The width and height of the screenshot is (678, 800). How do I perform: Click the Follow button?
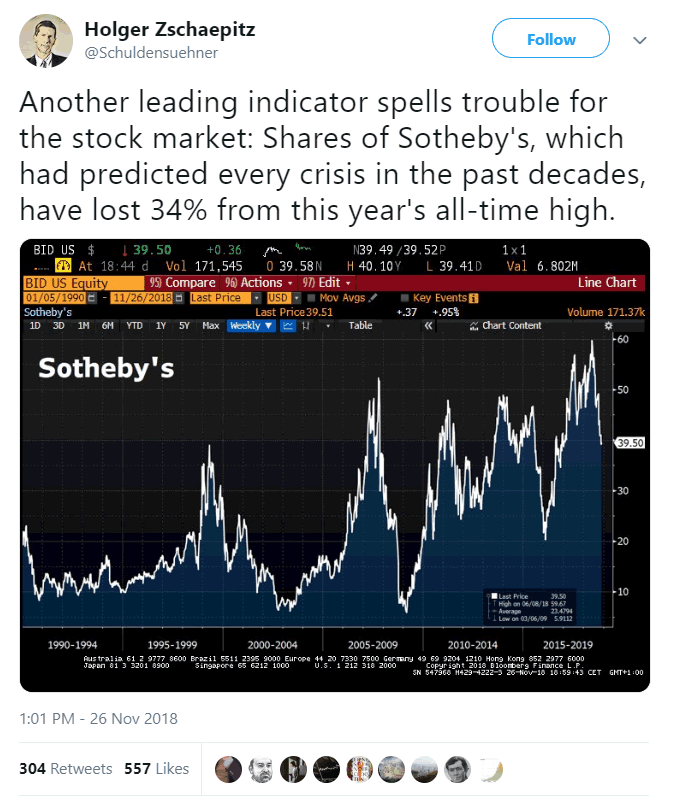point(551,40)
